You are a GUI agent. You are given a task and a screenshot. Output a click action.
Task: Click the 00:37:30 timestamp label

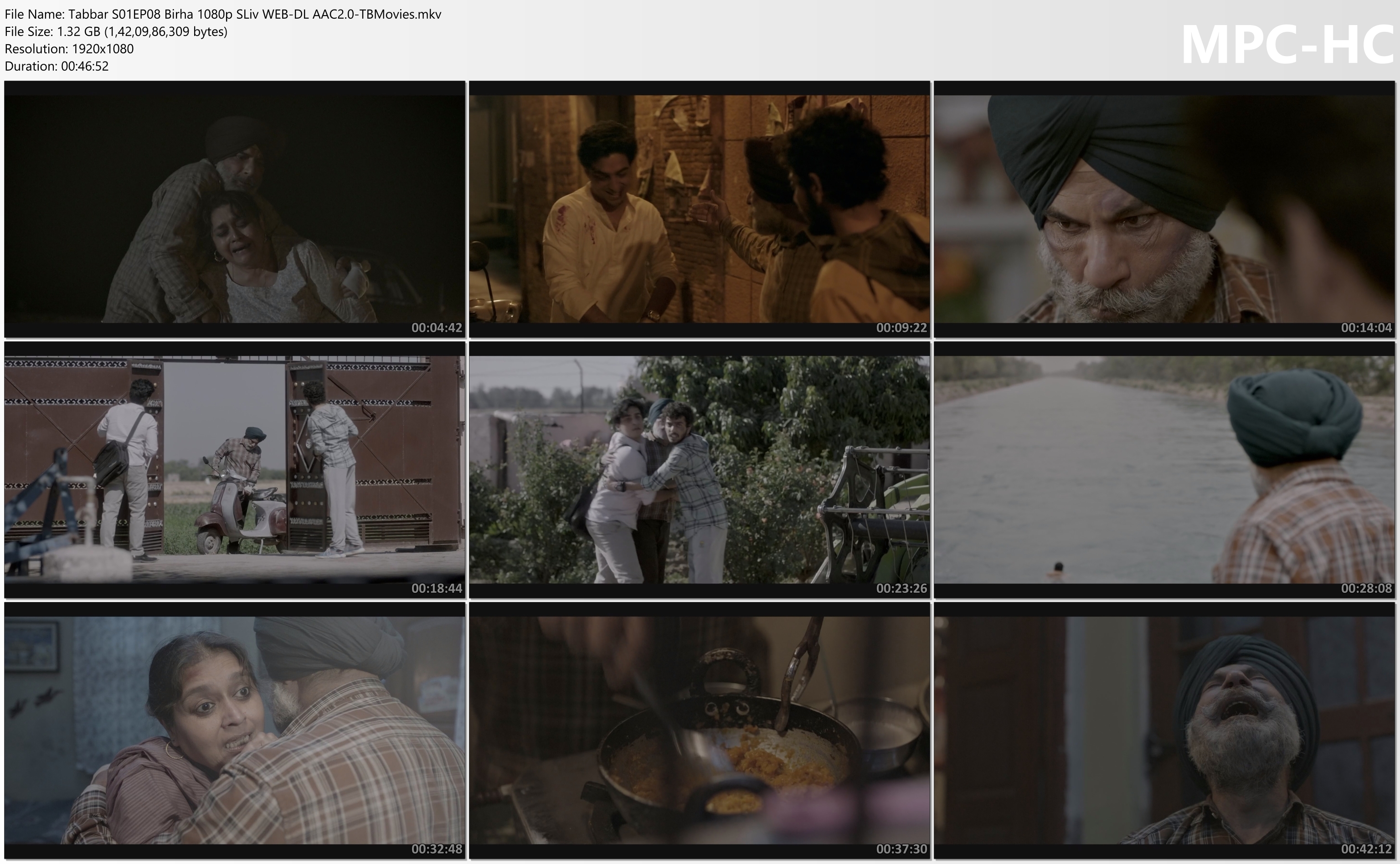click(x=901, y=849)
